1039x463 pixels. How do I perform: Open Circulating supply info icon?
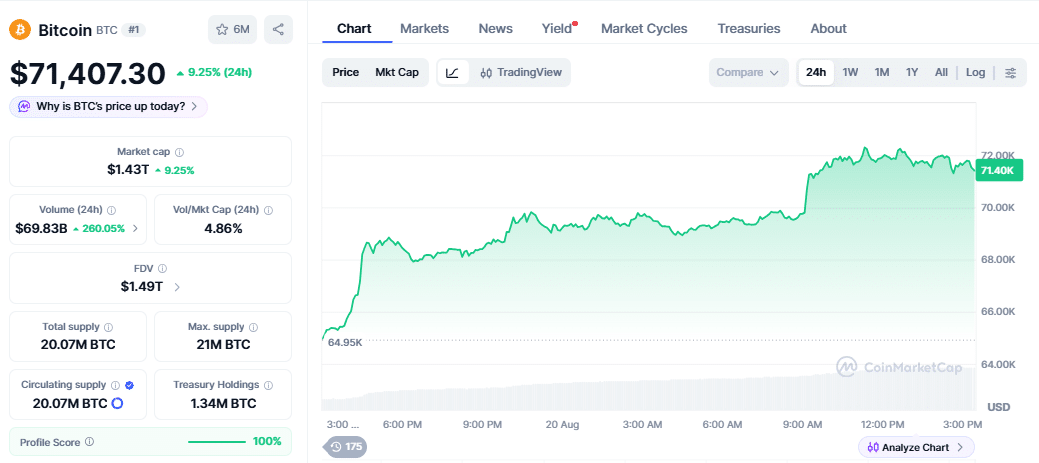click(115, 385)
